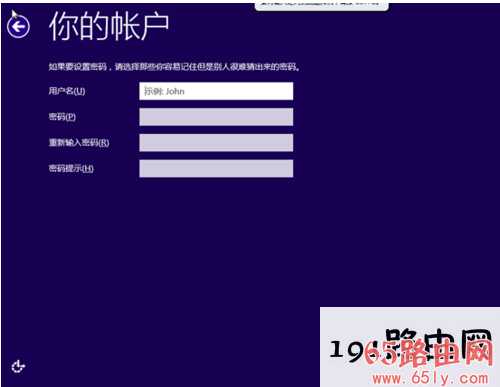Image resolution: width=500 pixels, height=387 pixels.
Task: Activate the 重新输入密码(R) field
Action: pyautogui.click(x=216, y=143)
